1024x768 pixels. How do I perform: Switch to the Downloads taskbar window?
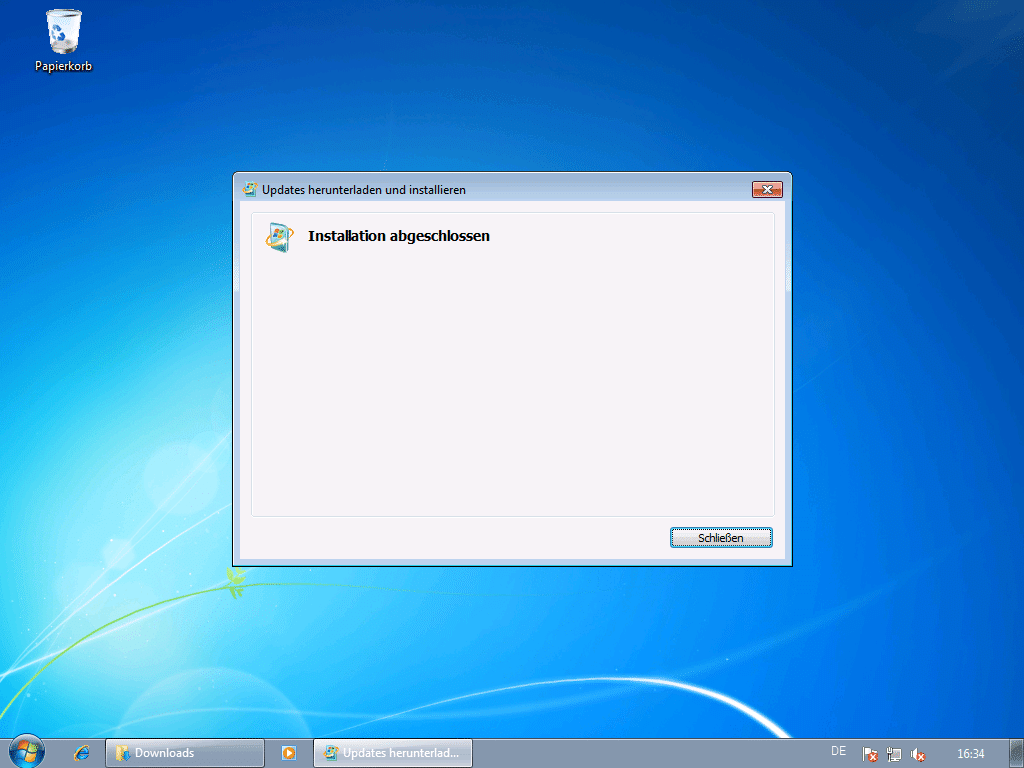pos(185,753)
